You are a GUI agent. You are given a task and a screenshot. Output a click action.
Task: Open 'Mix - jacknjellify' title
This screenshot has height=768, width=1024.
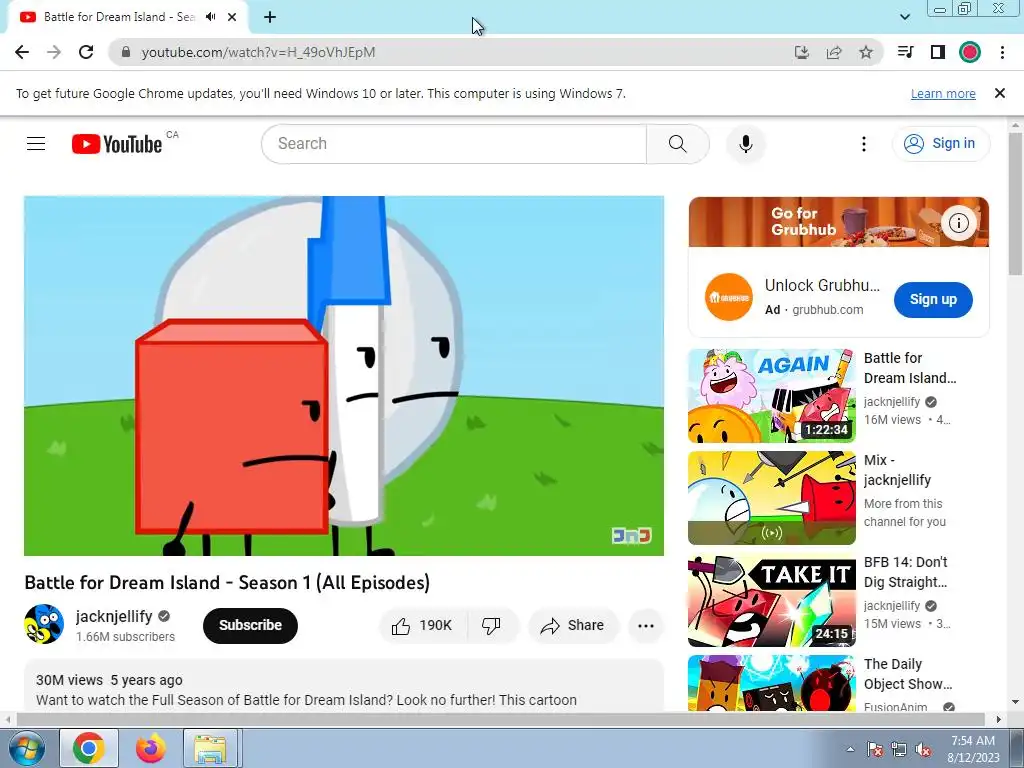tap(897, 470)
